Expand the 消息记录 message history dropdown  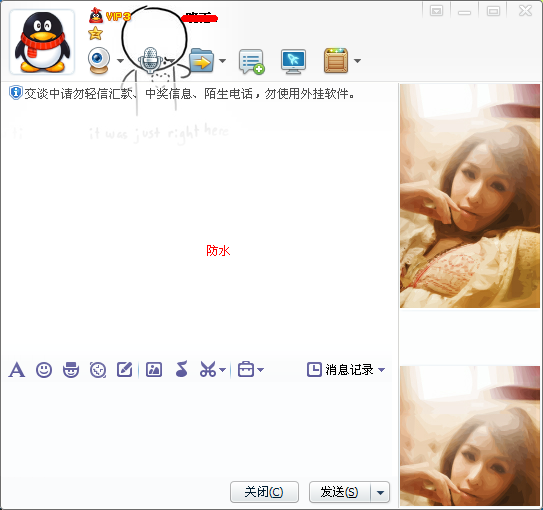(x=382, y=370)
